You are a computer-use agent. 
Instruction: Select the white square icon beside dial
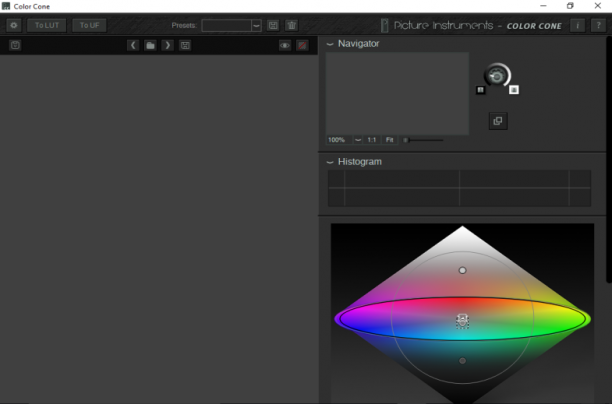click(514, 90)
